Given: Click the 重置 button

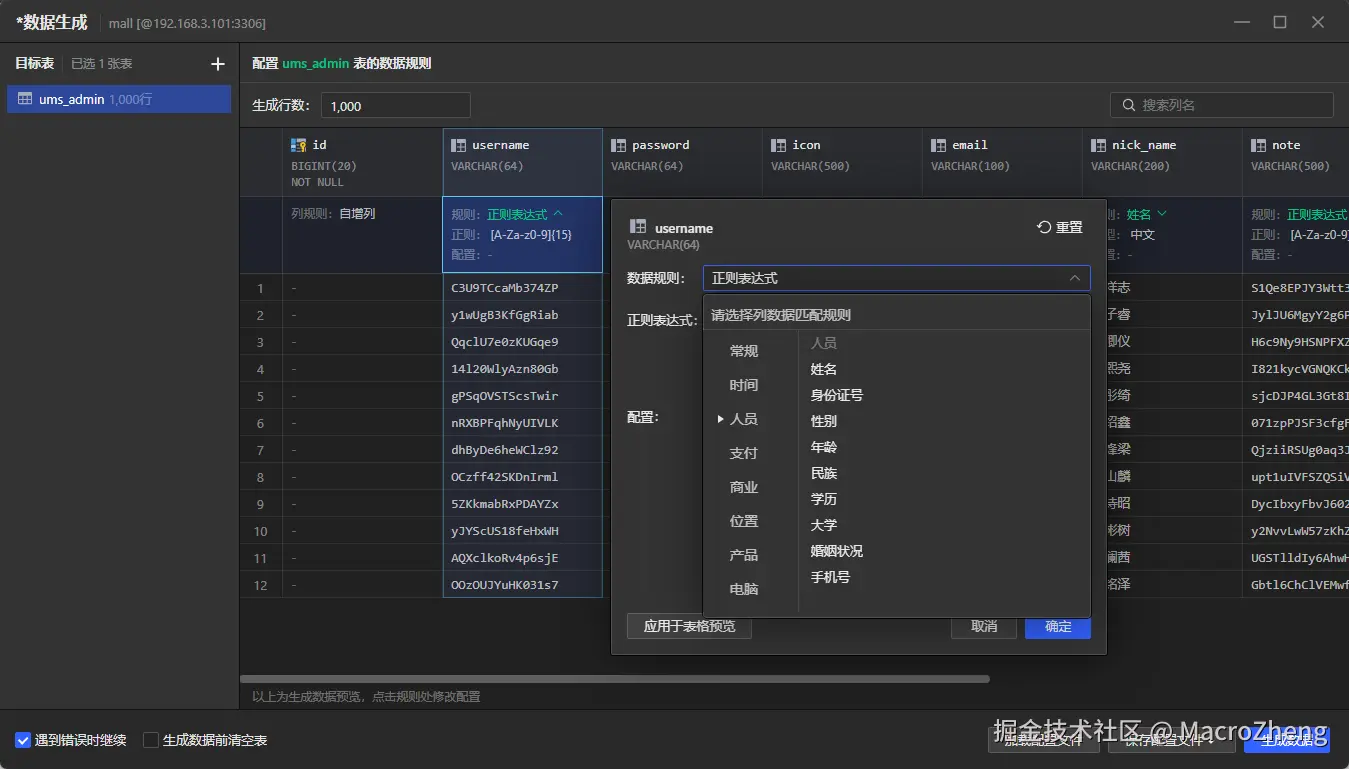Looking at the screenshot, I should coord(1060,227).
